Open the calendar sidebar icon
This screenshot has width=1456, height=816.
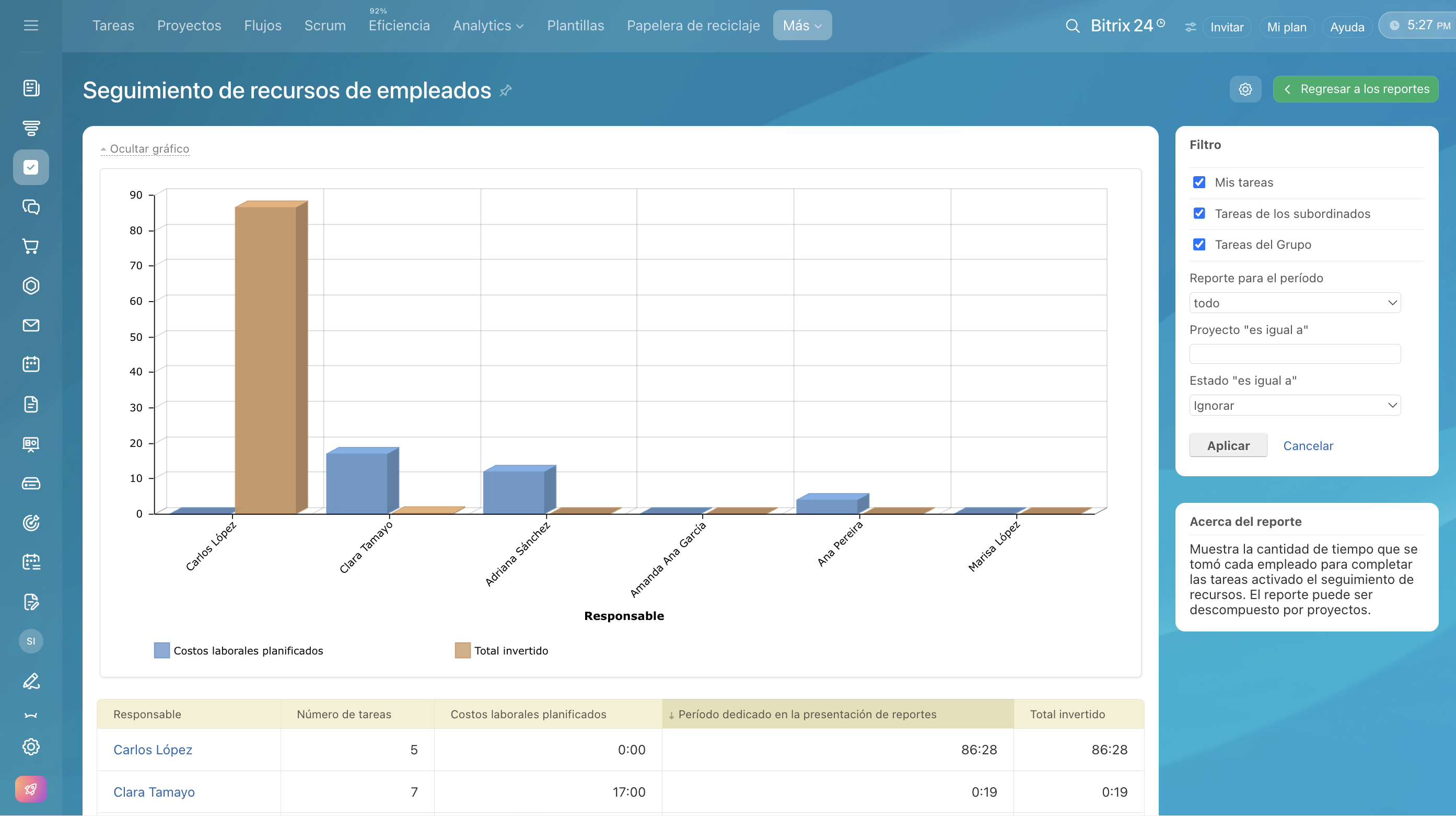tap(30, 364)
